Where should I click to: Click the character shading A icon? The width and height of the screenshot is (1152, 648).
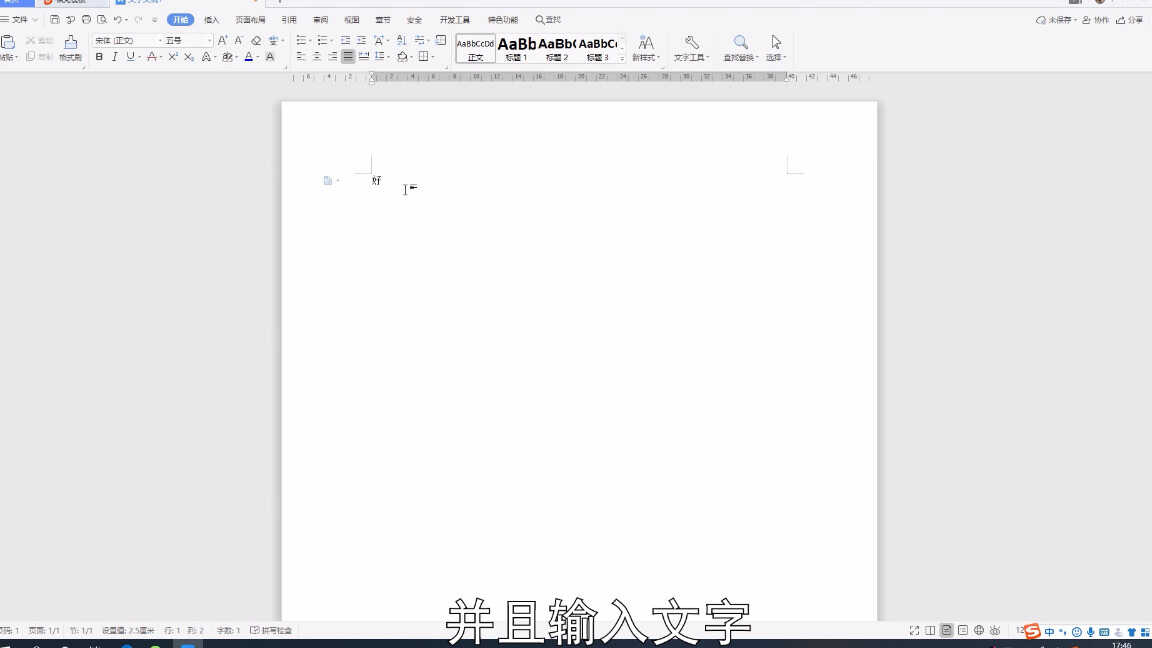270,57
